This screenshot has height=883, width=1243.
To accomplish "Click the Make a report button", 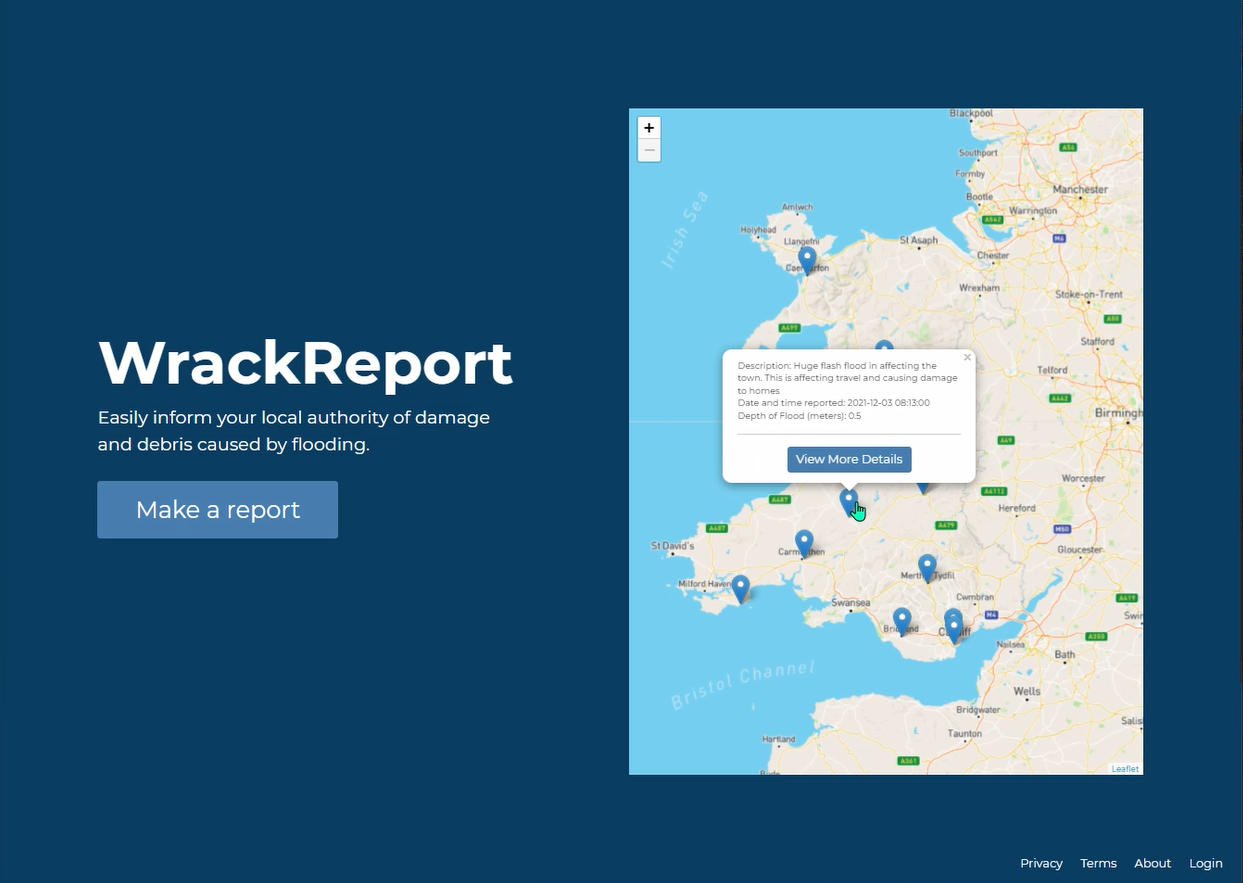I will pyautogui.click(x=217, y=510).
